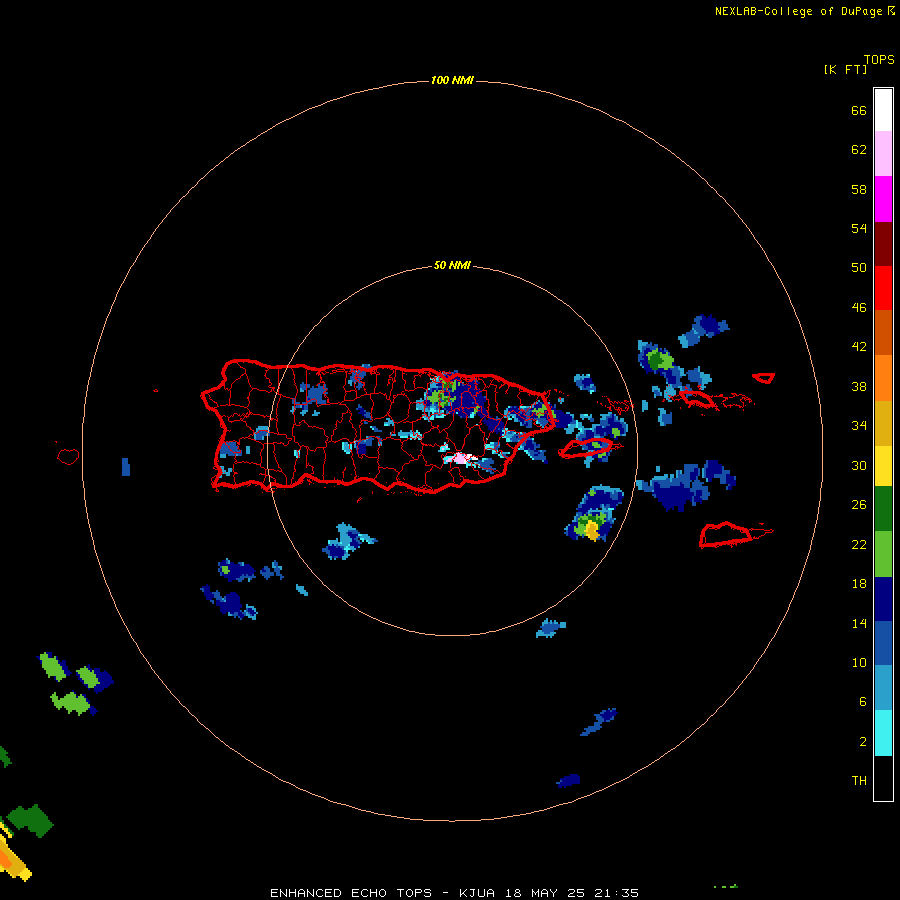Click the dark orange 42-46 kft legend swatch

(x=883, y=333)
